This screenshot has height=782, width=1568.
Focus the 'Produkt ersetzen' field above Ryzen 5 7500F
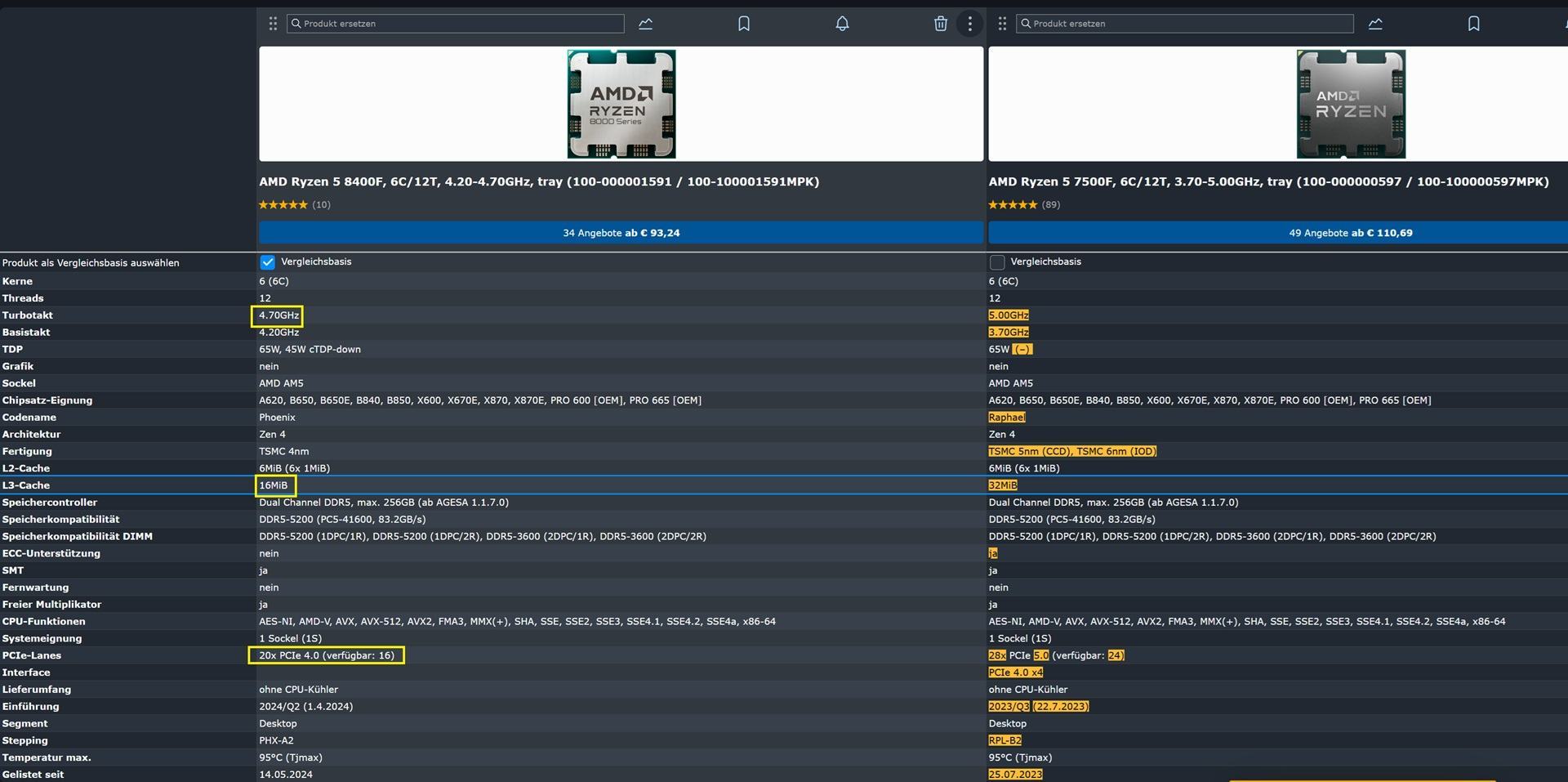(x=1185, y=24)
